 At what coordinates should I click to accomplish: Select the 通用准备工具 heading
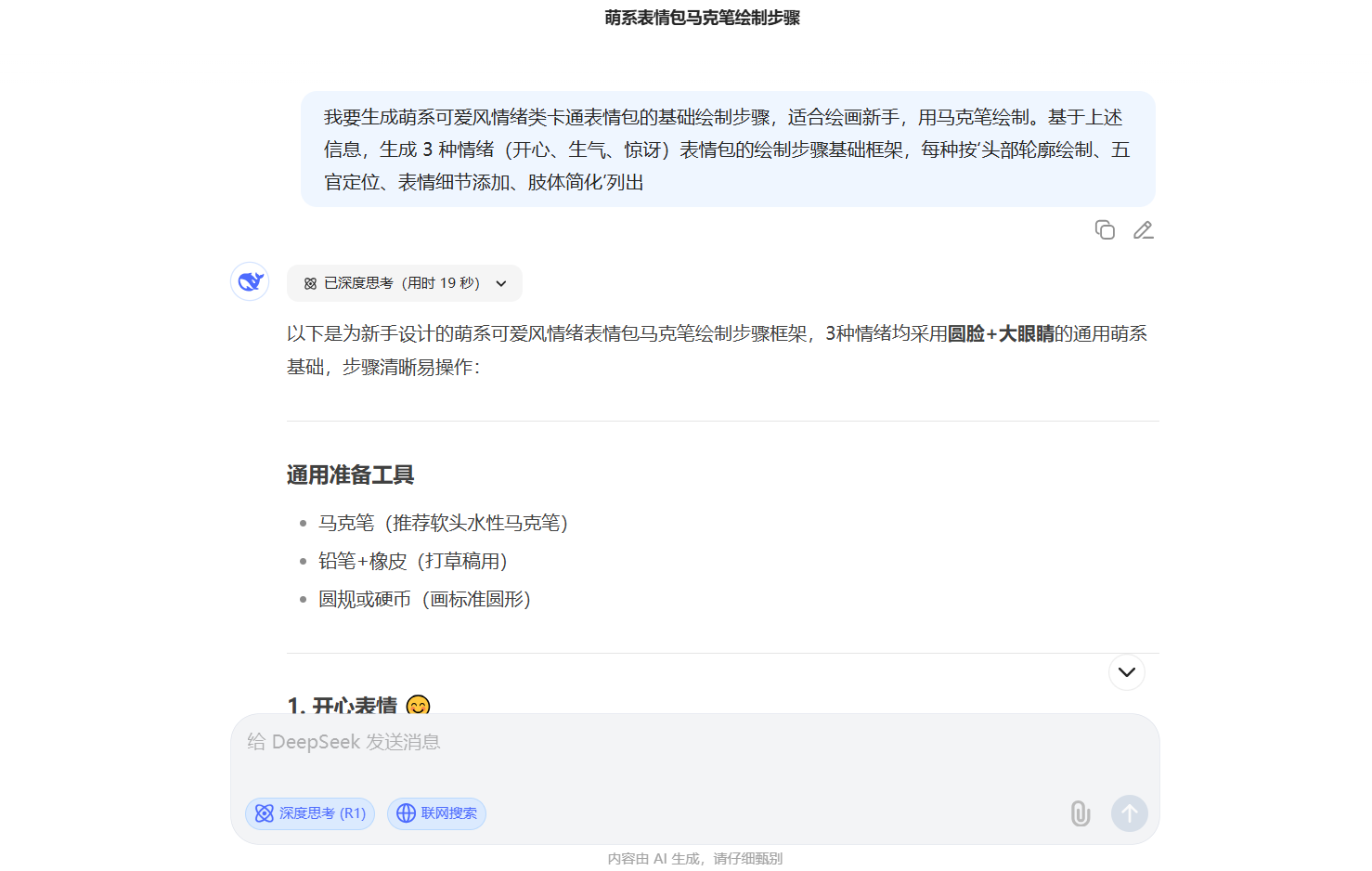(350, 475)
